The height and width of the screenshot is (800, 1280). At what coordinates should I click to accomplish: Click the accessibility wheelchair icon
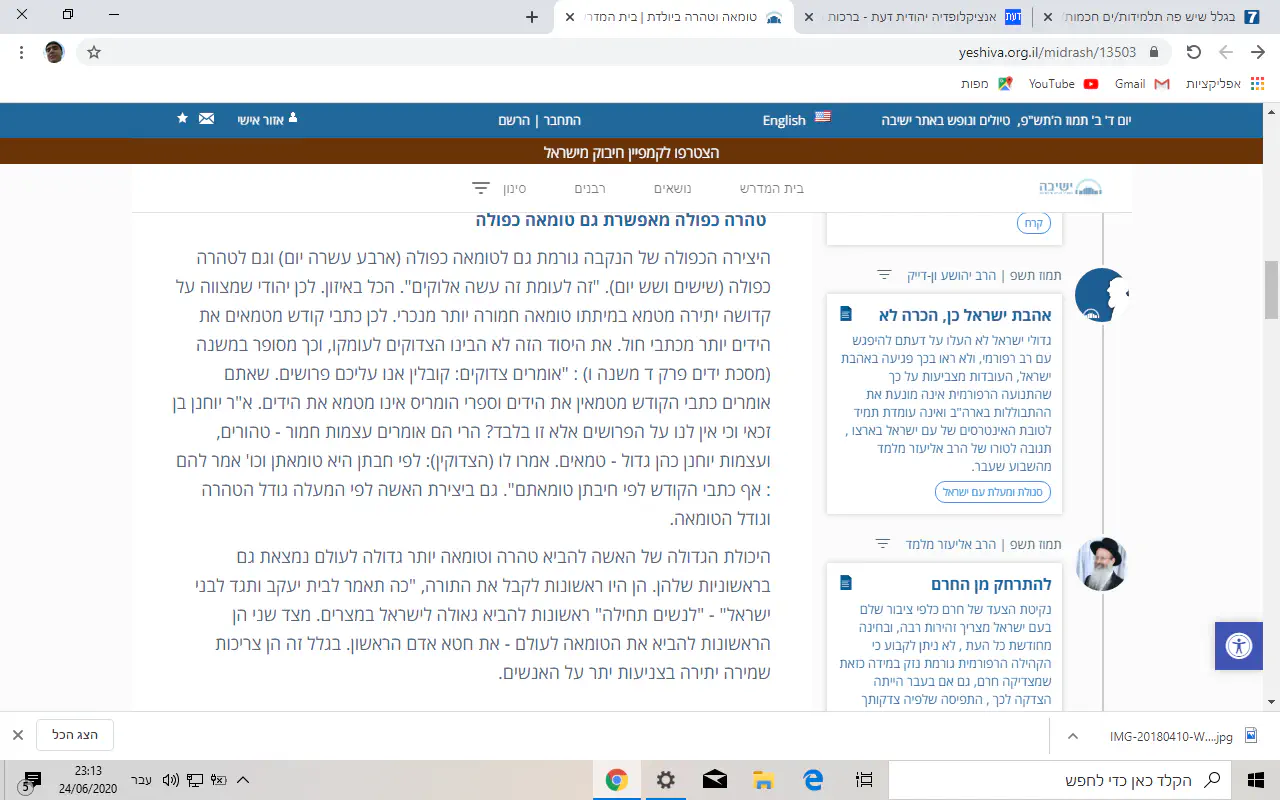(x=1239, y=646)
